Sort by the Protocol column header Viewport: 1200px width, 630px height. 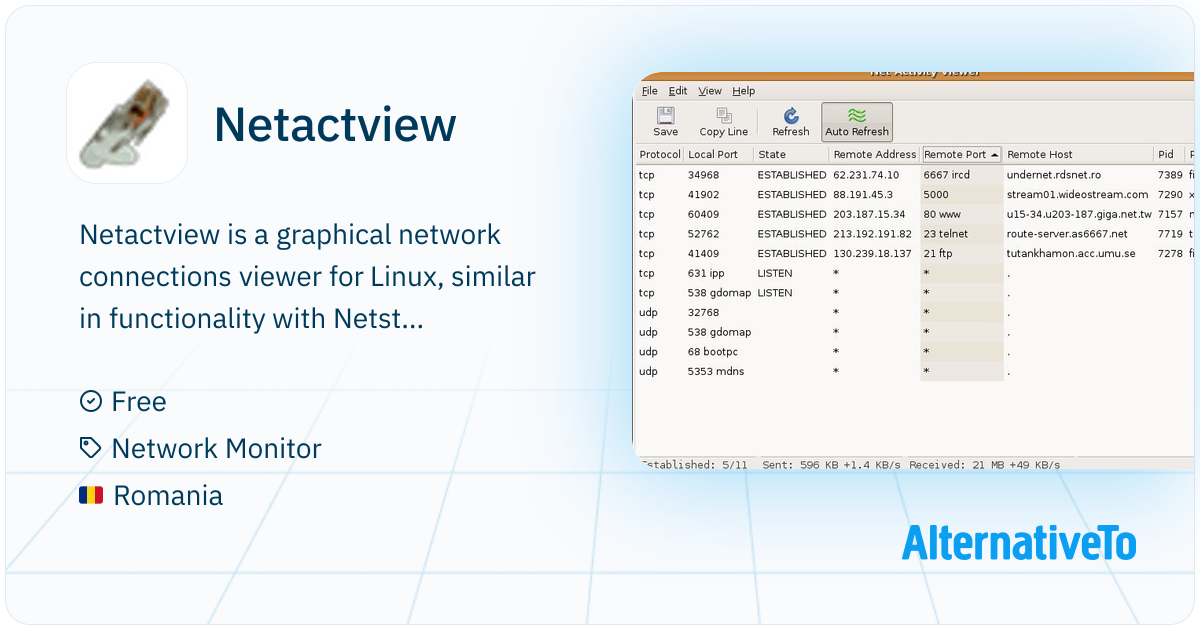[x=660, y=155]
